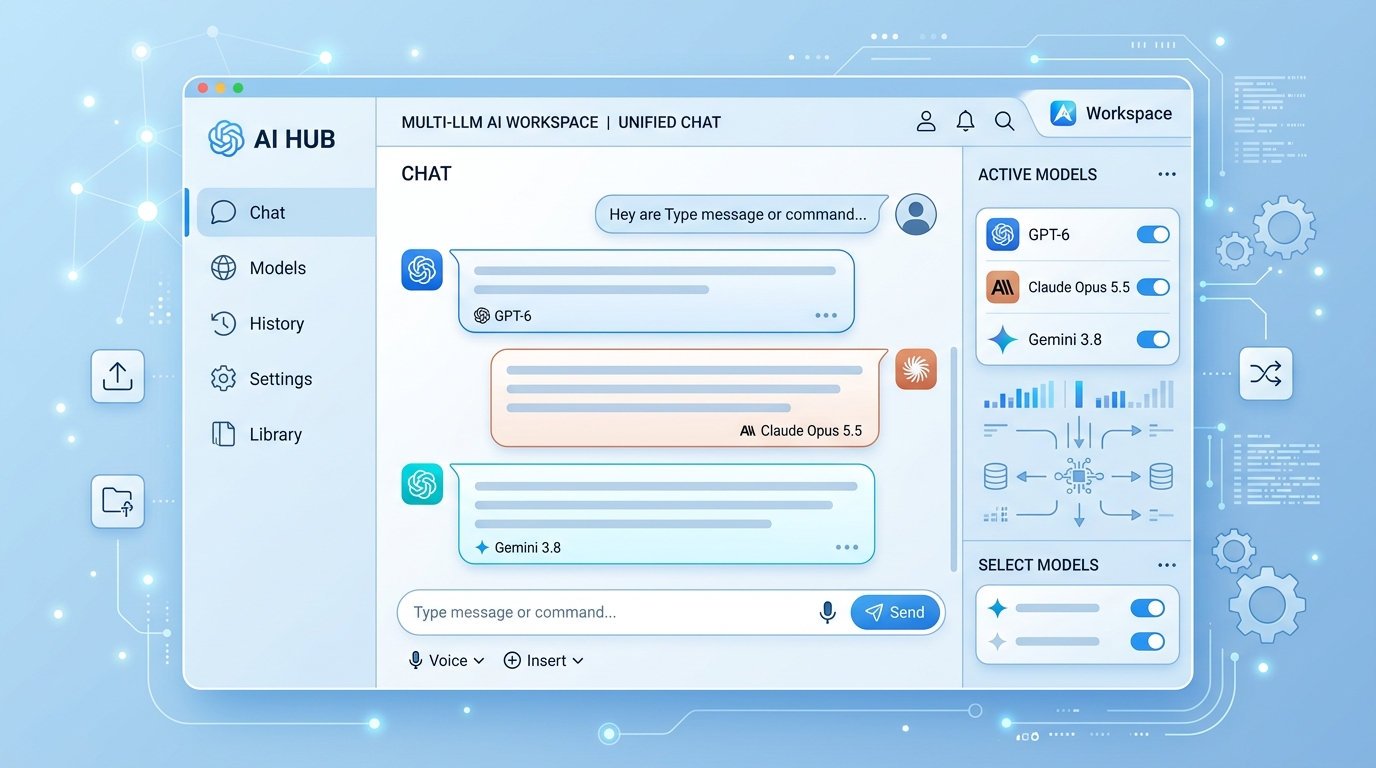1376x768 pixels.
Task: Click the "Gemini 3.8" label in the last reply
Action: [527, 548]
